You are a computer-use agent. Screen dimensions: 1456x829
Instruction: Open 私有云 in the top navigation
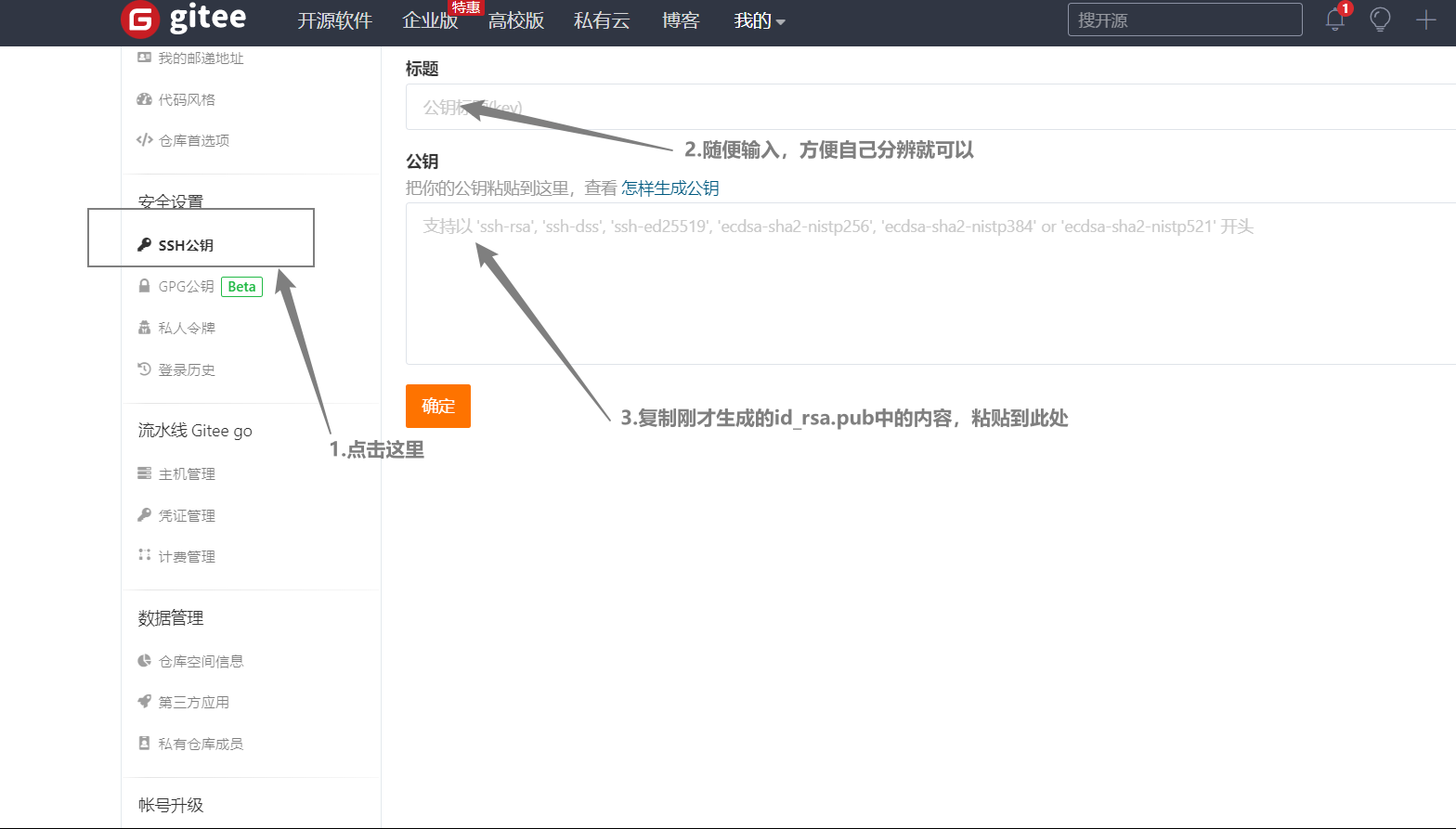click(602, 20)
